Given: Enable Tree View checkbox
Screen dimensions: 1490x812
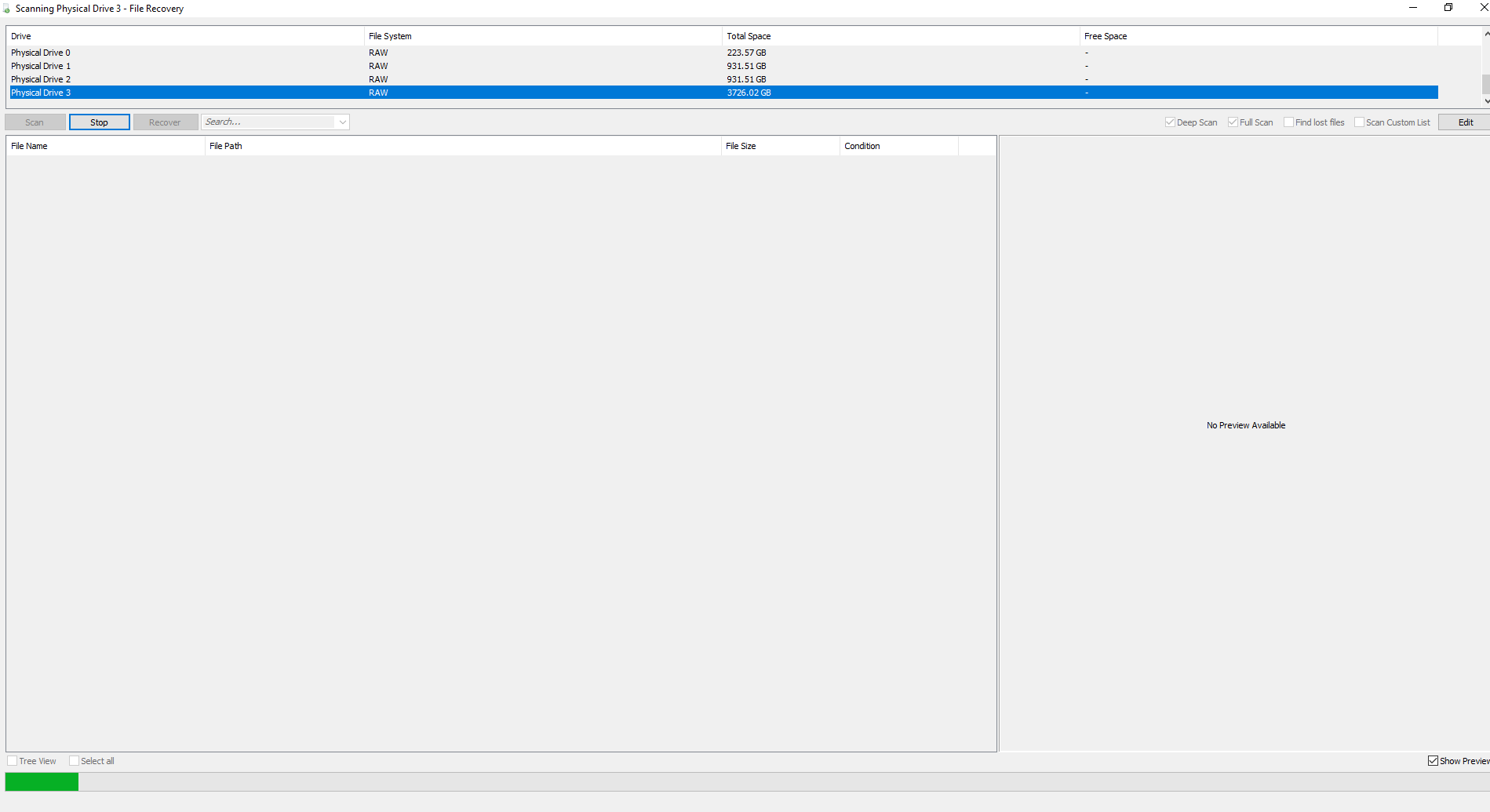Looking at the screenshot, I should pyautogui.click(x=13, y=761).
